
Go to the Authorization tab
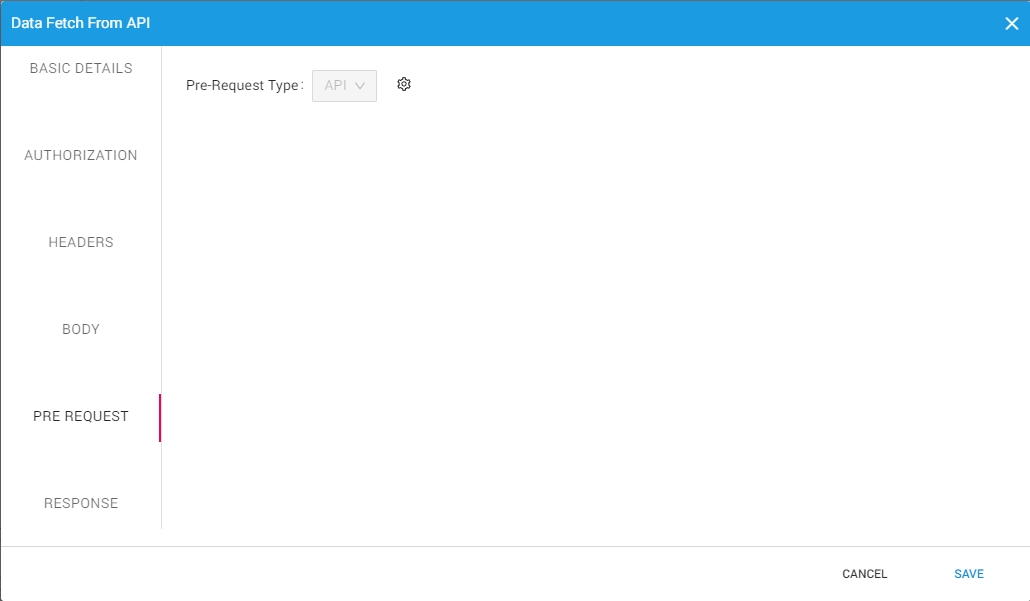tap(81, 156)
